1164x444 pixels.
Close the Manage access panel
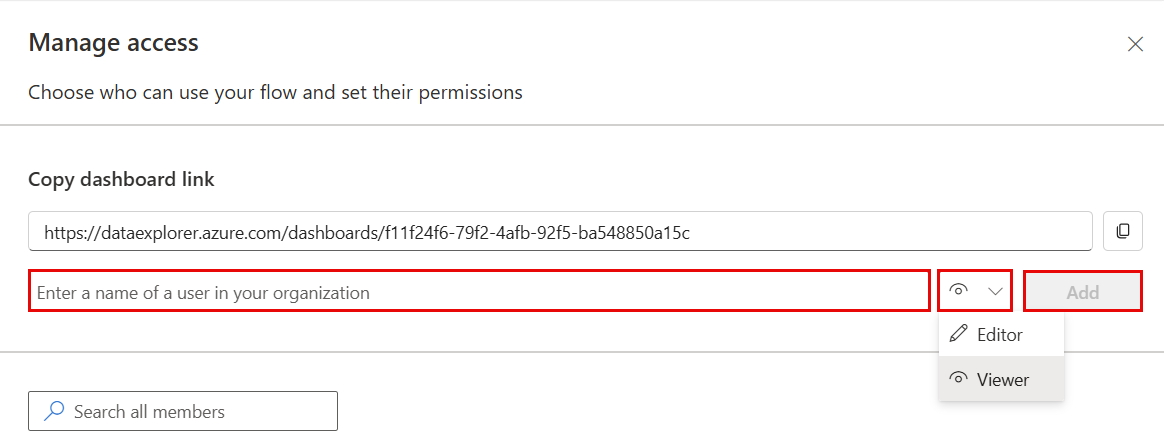point(1135,44)
